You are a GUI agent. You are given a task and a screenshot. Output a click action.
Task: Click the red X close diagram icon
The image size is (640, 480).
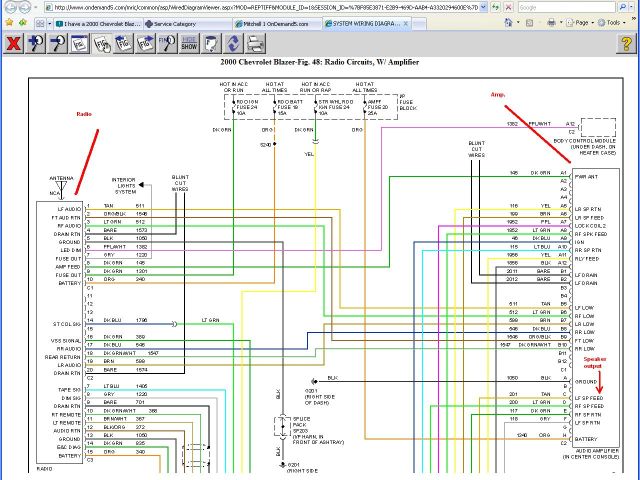pos(14,43)
